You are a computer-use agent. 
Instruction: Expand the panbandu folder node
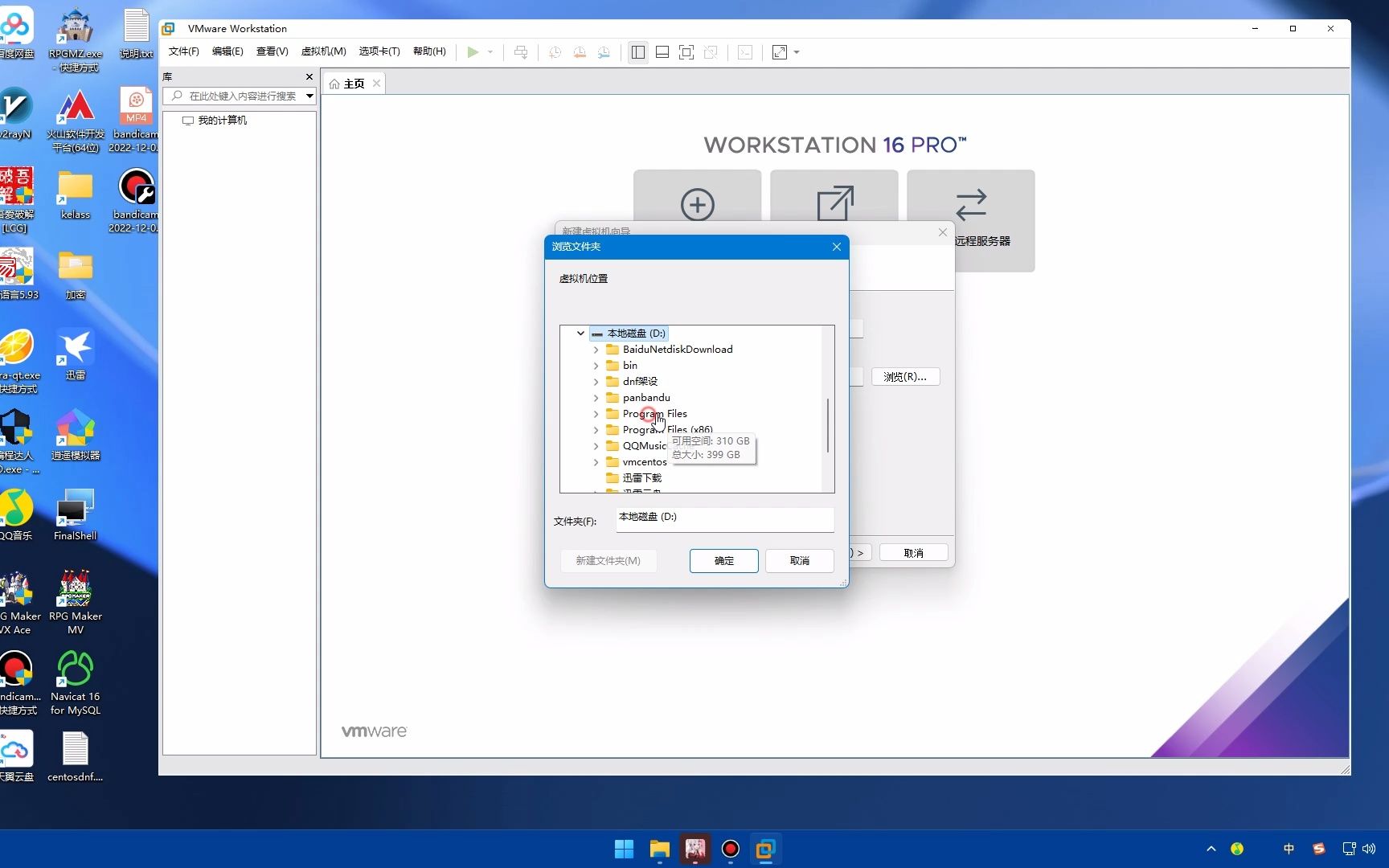596,398
